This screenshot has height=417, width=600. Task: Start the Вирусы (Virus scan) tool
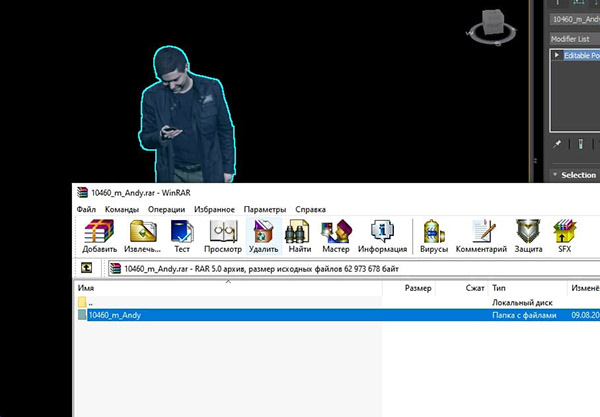434,234
